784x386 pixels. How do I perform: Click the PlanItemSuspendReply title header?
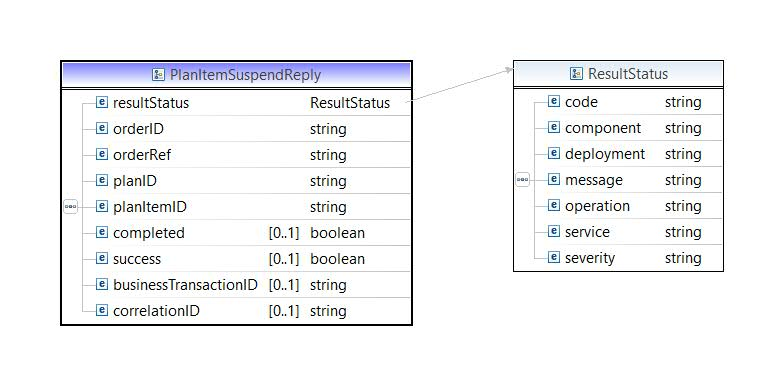(x=236, y=75)
